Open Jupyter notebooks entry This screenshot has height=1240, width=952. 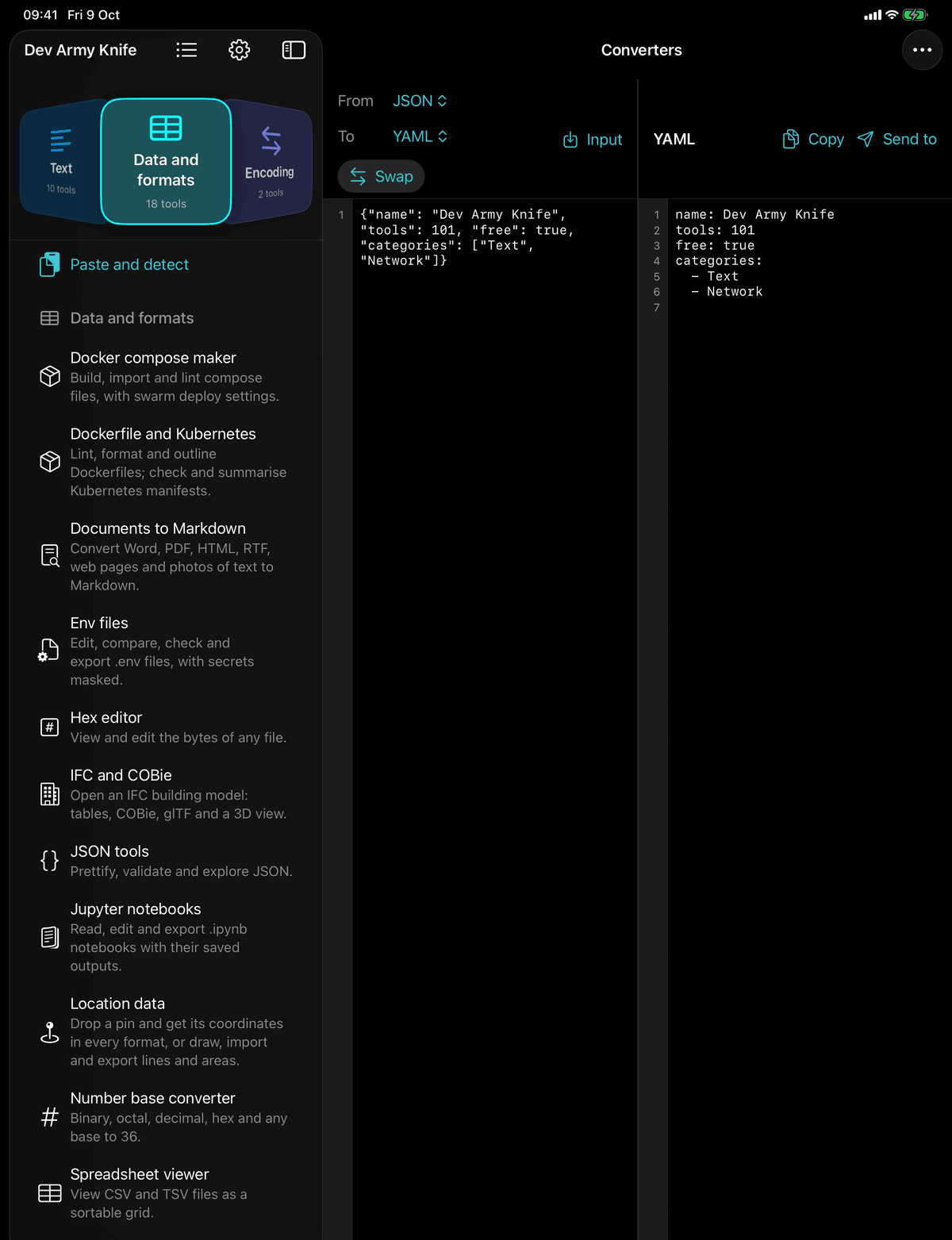click(166, 937)
